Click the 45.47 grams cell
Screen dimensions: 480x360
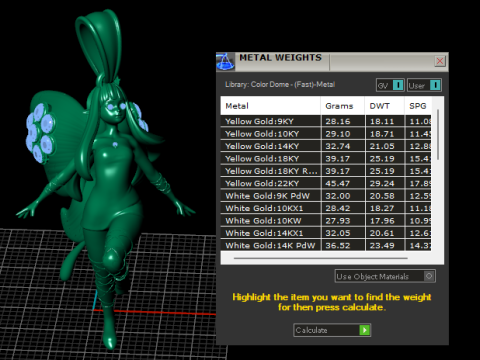coord(343,184)
